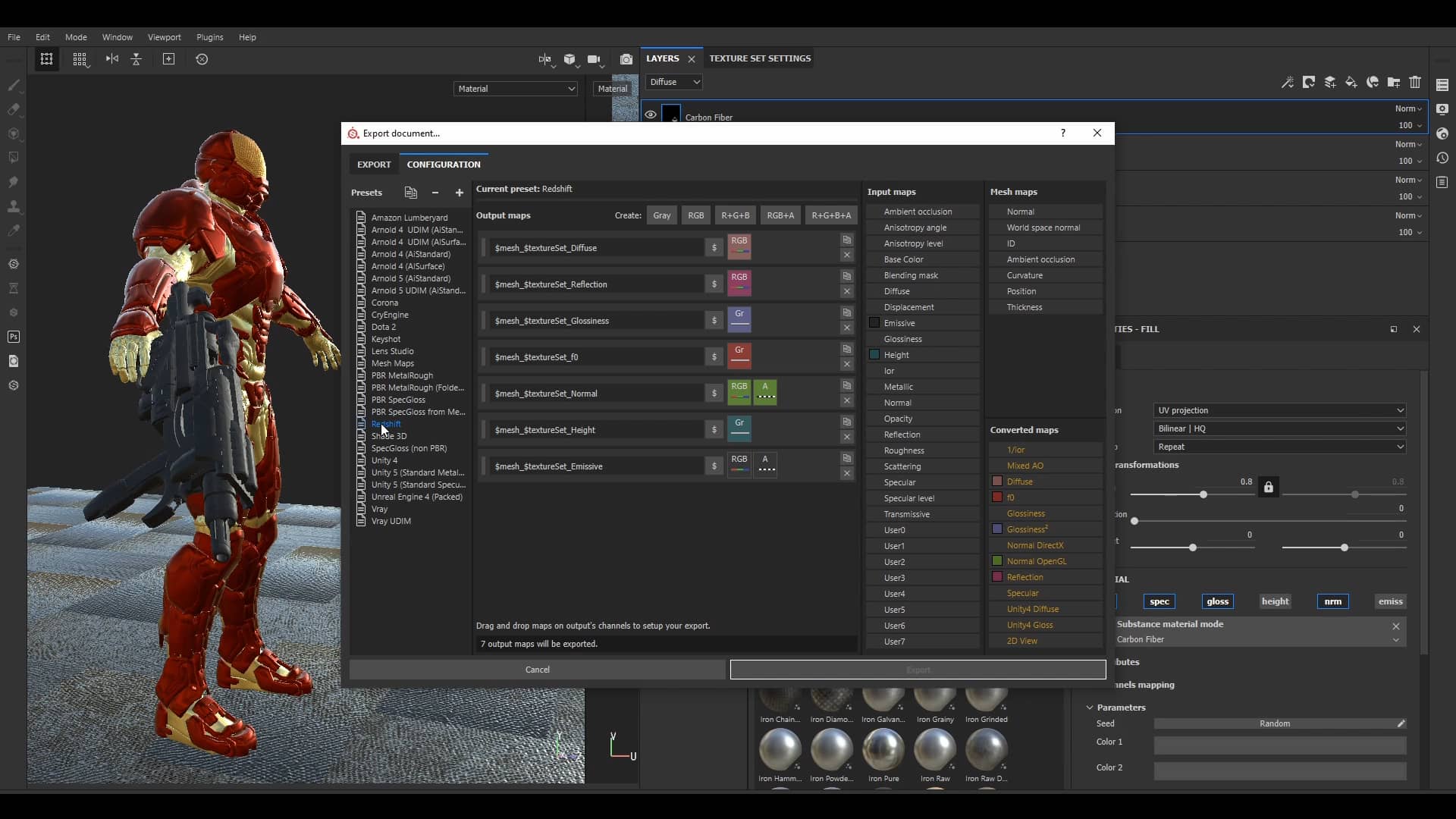Enable the Emissive checkbox under Input maps

coord(874,323)
